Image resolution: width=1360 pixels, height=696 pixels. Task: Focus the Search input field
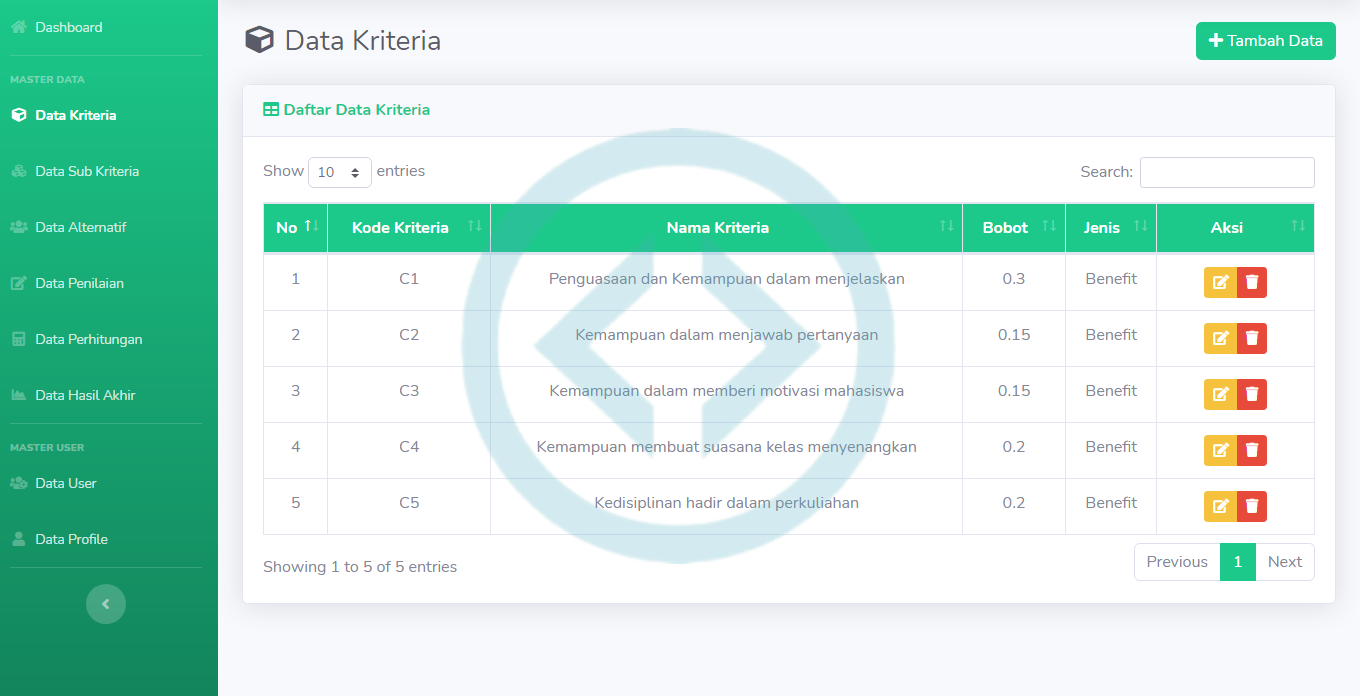[x=1226, y=172]
